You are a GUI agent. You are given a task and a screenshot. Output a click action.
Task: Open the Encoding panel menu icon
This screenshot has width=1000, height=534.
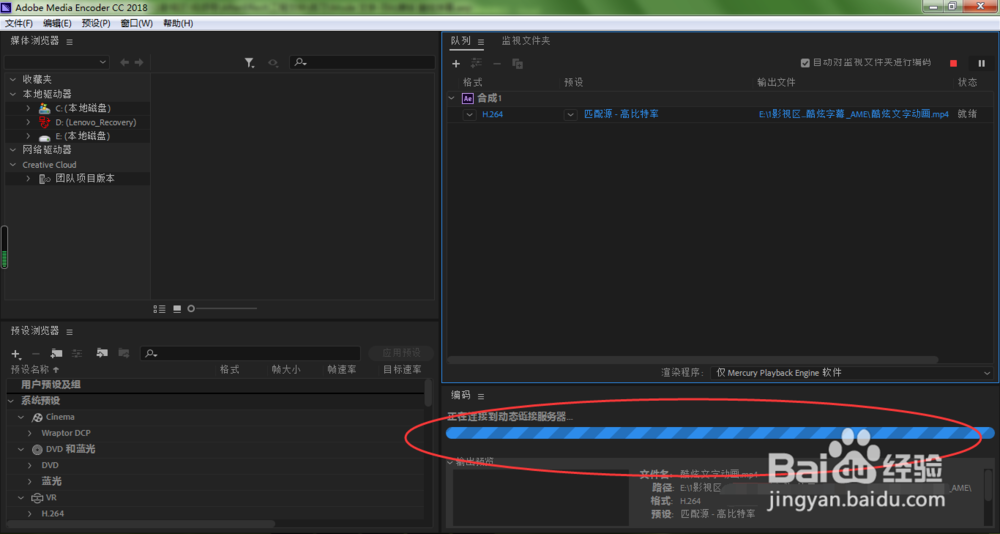(481, 396)
